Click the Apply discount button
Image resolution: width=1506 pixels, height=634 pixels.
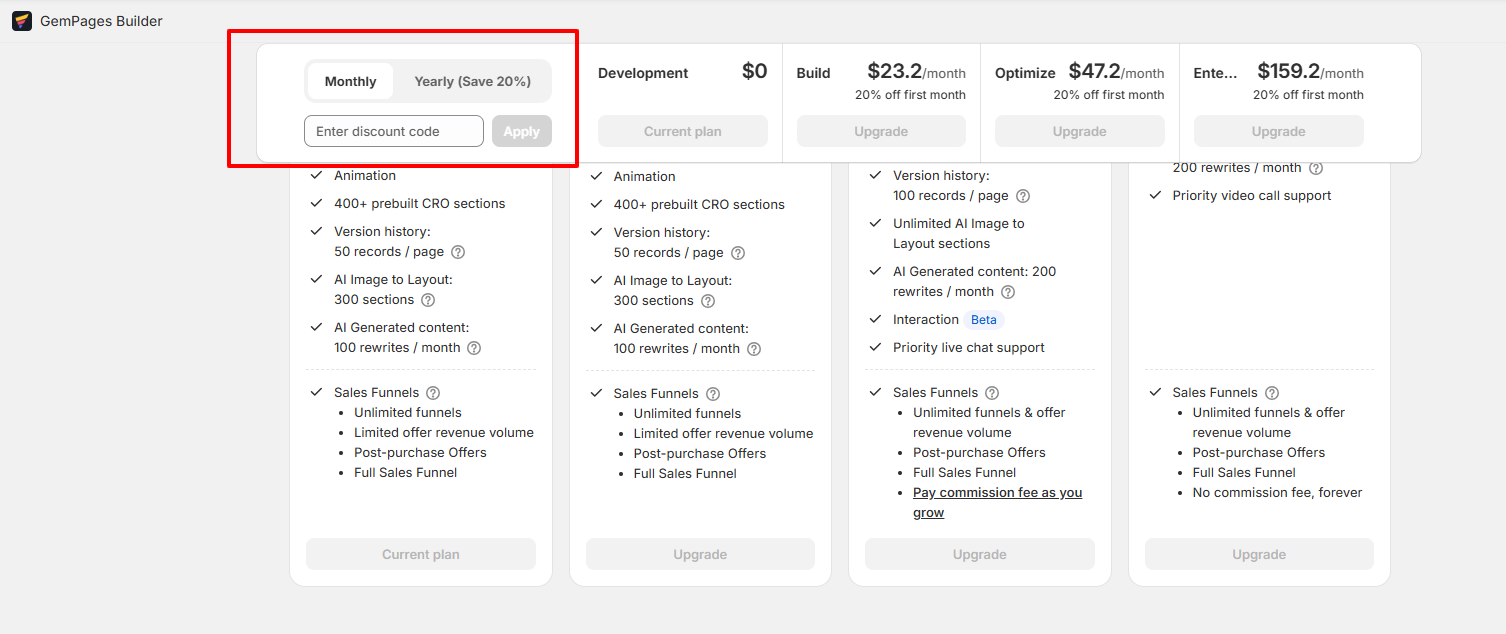(x=521, y=131)
